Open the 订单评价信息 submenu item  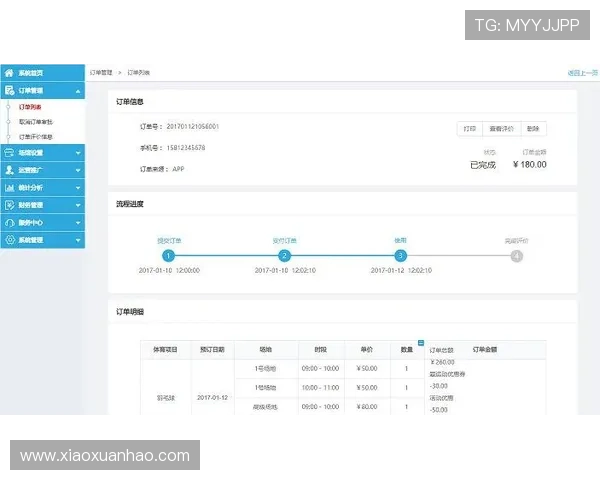click(36, 137)
